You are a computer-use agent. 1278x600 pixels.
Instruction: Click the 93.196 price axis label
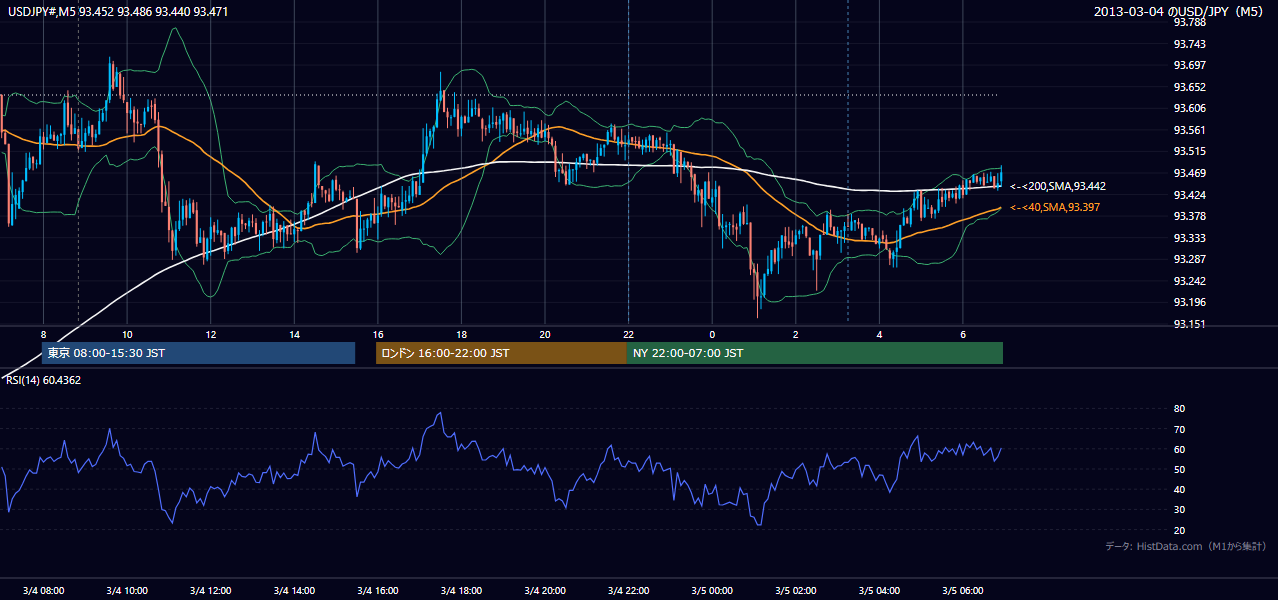click(x=1189, y=302)
